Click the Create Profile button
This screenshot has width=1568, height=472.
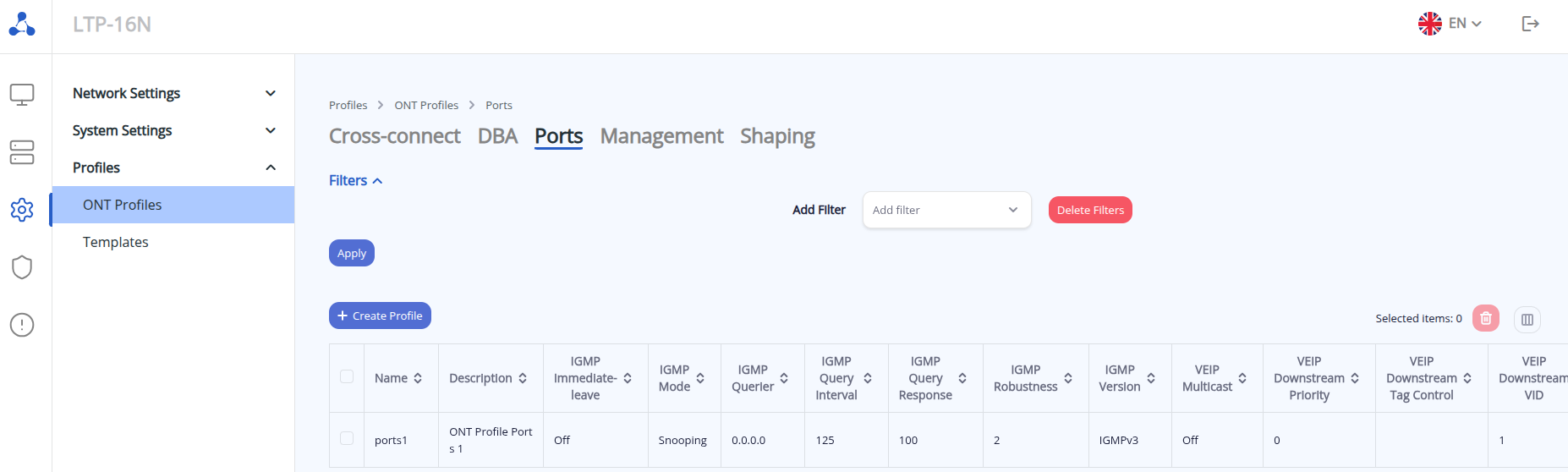380,316
